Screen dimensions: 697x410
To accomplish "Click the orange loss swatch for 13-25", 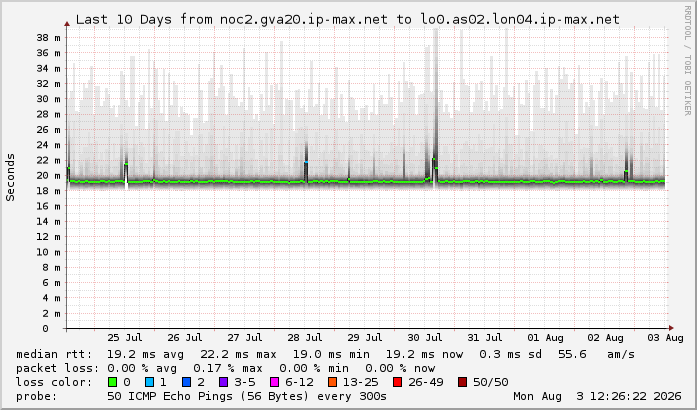I will (x=332, y=382).
